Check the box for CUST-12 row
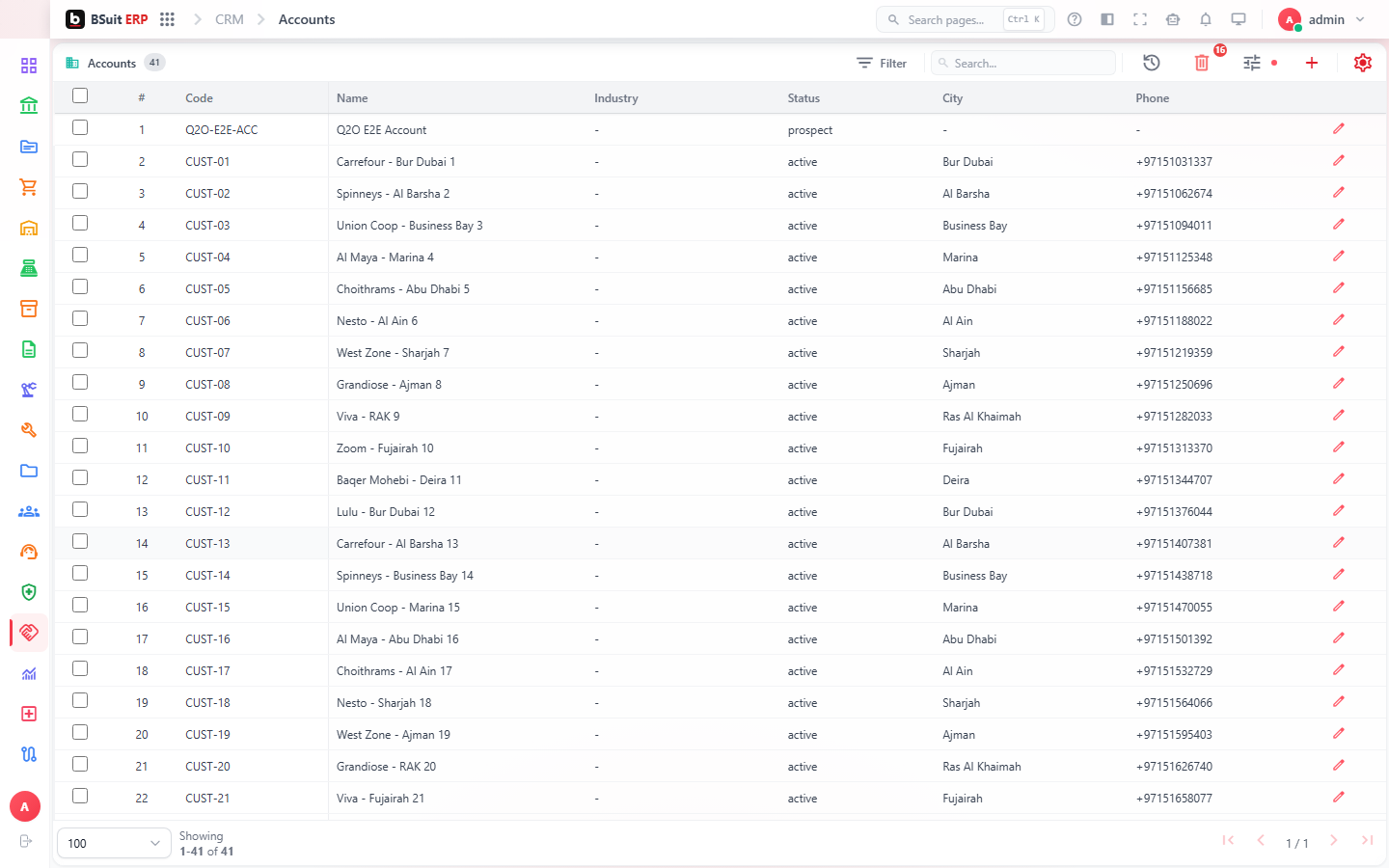This screenshot has width=1389, height=868. 80,509
